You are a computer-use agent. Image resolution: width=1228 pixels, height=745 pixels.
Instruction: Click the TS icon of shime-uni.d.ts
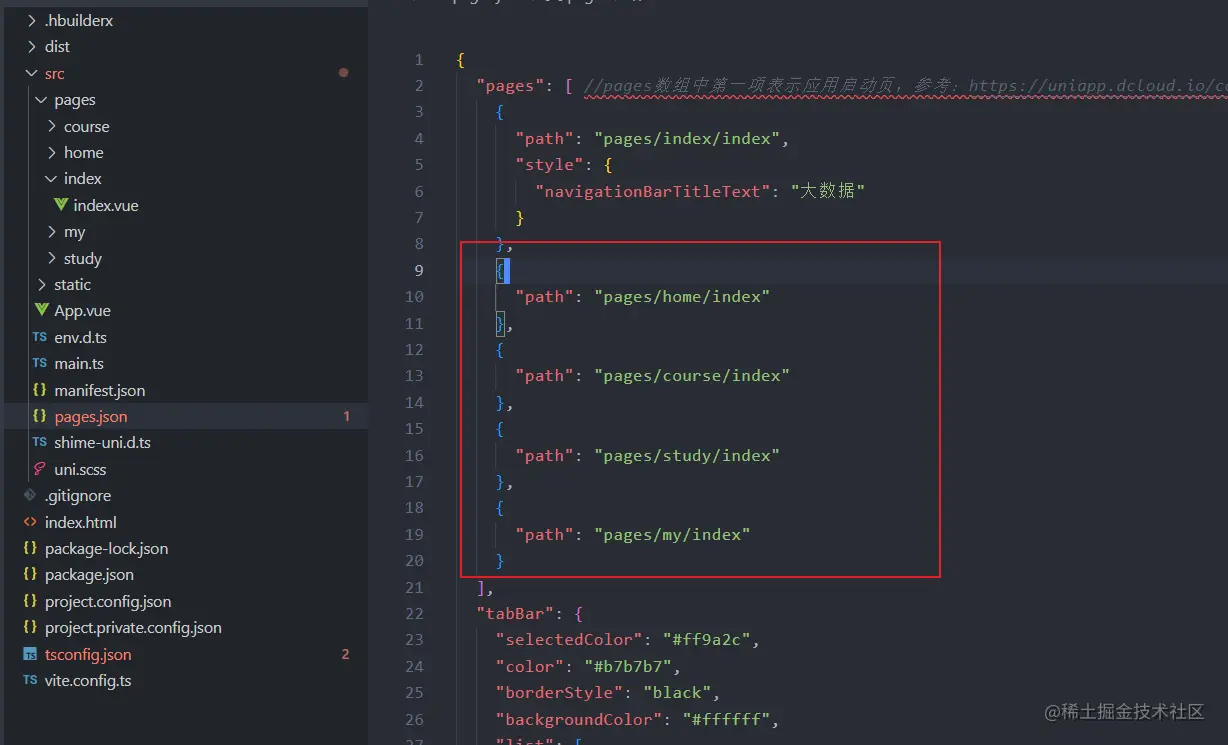(x=40, y=442)
